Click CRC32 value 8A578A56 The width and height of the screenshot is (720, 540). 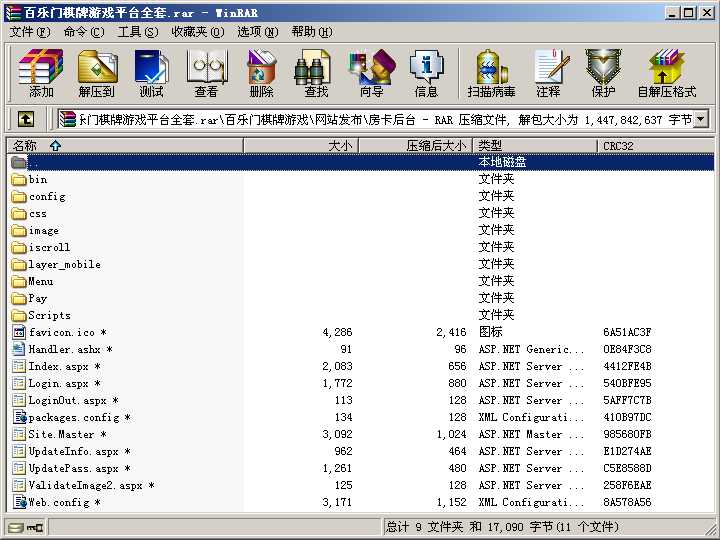click(627, 502)
